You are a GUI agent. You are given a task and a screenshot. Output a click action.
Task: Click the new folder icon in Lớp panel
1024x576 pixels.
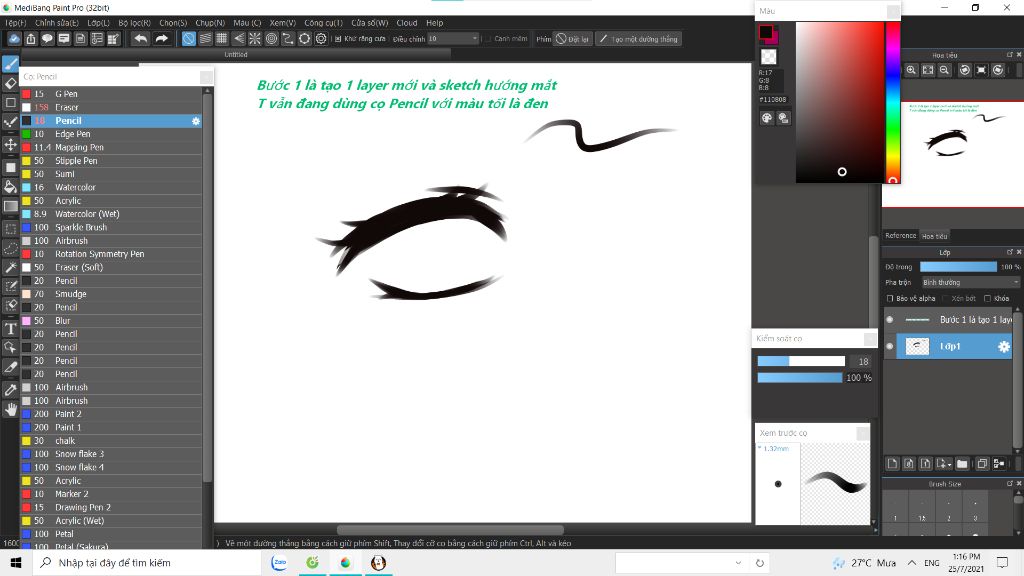coord(962,464)
